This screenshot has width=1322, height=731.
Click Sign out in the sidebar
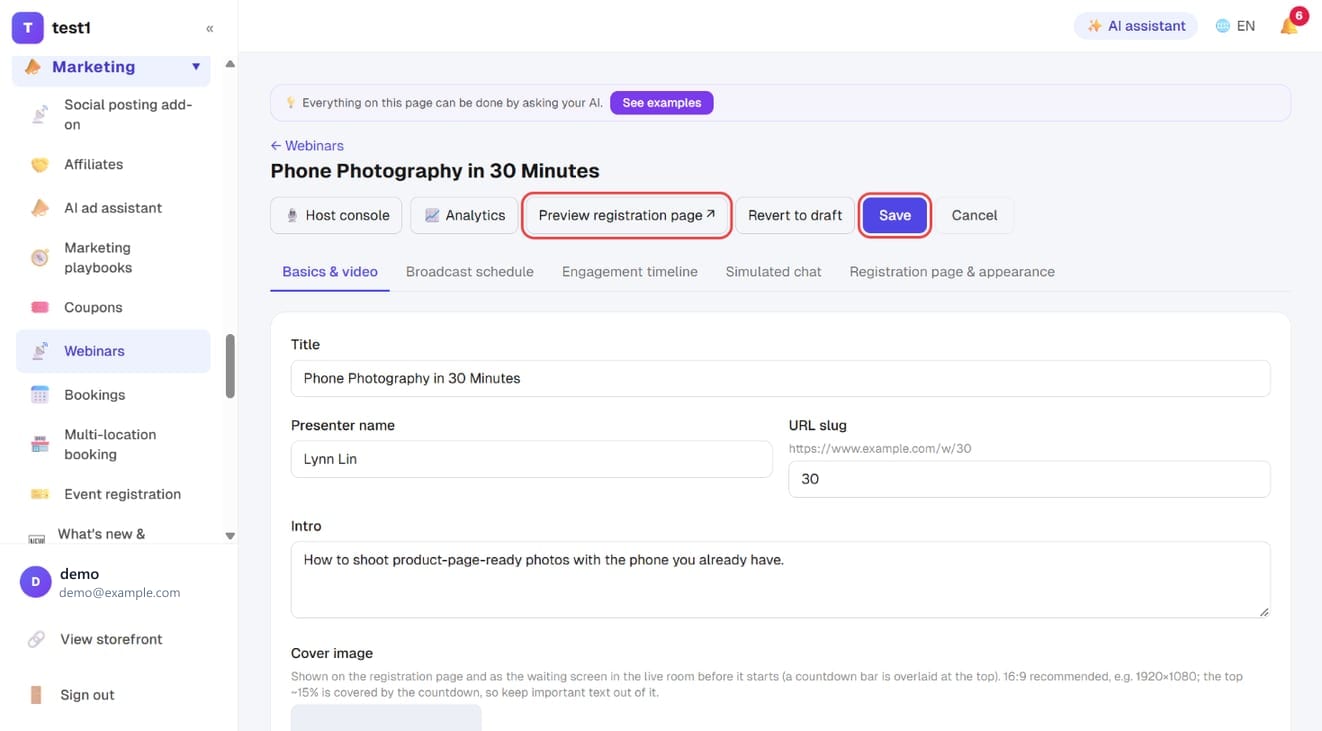tap(87, 695)
